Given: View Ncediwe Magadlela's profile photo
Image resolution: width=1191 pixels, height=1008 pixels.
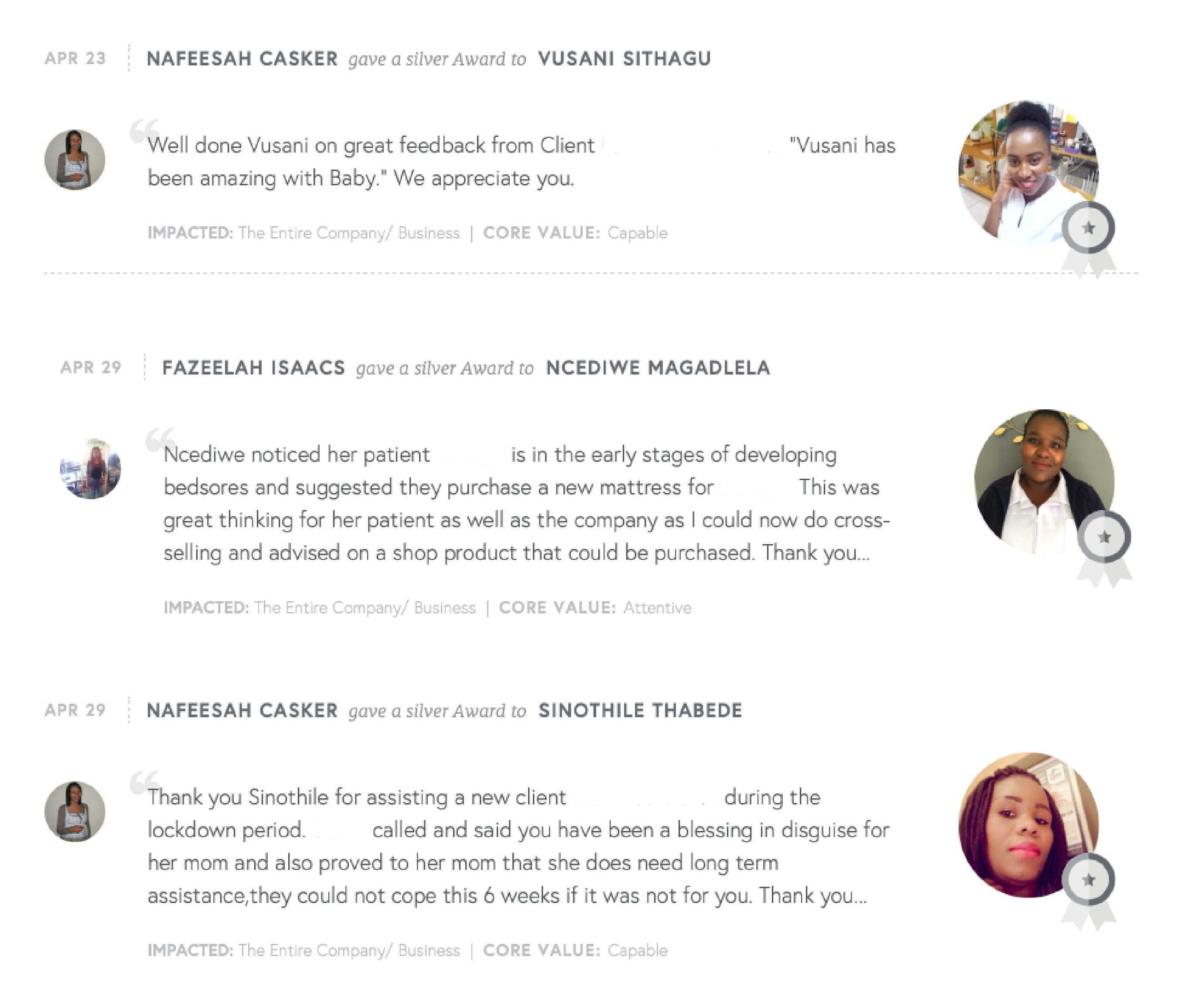Looking at the screenshot, I should click(1044, 481).
